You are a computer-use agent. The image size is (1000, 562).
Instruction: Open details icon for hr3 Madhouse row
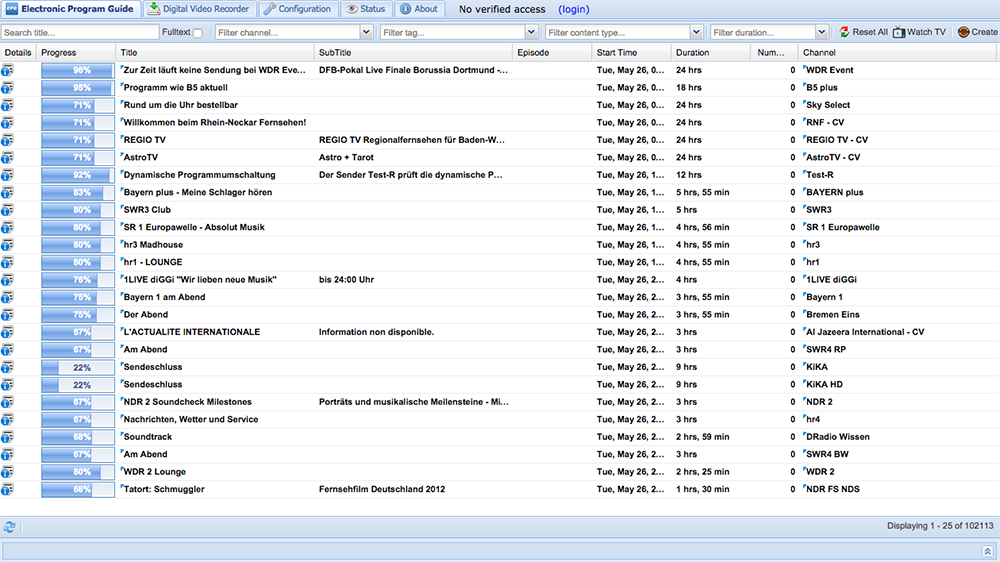pyautogui.click(x=7, y=245)
